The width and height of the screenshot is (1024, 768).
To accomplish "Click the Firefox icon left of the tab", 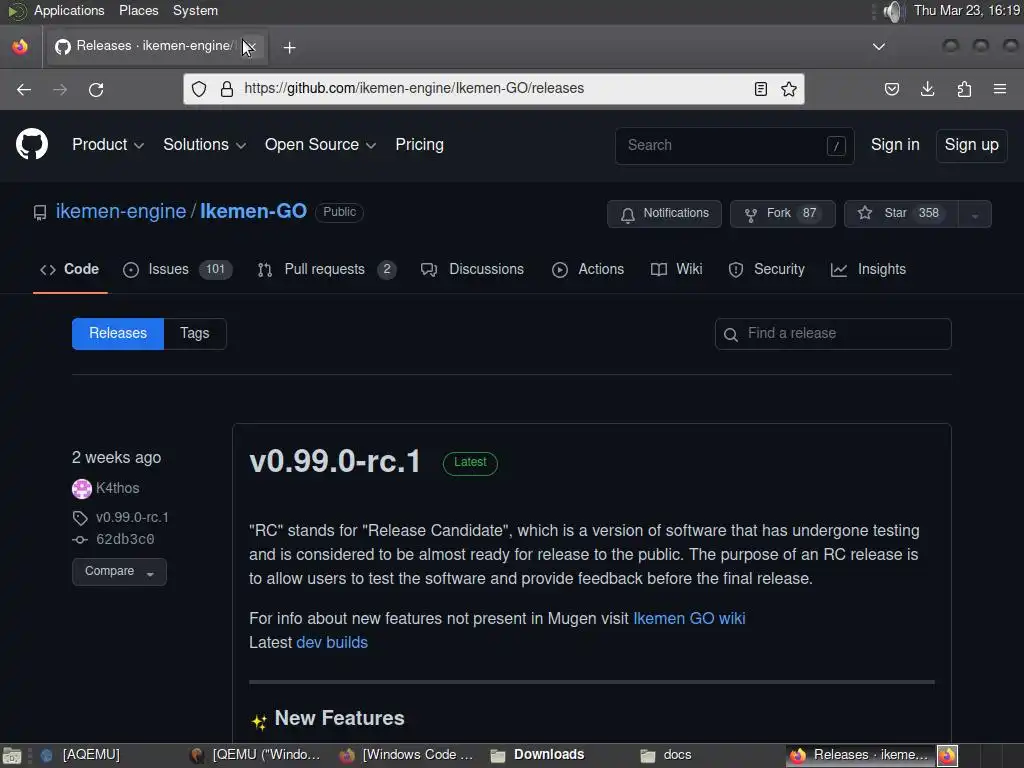I will 20,46.
